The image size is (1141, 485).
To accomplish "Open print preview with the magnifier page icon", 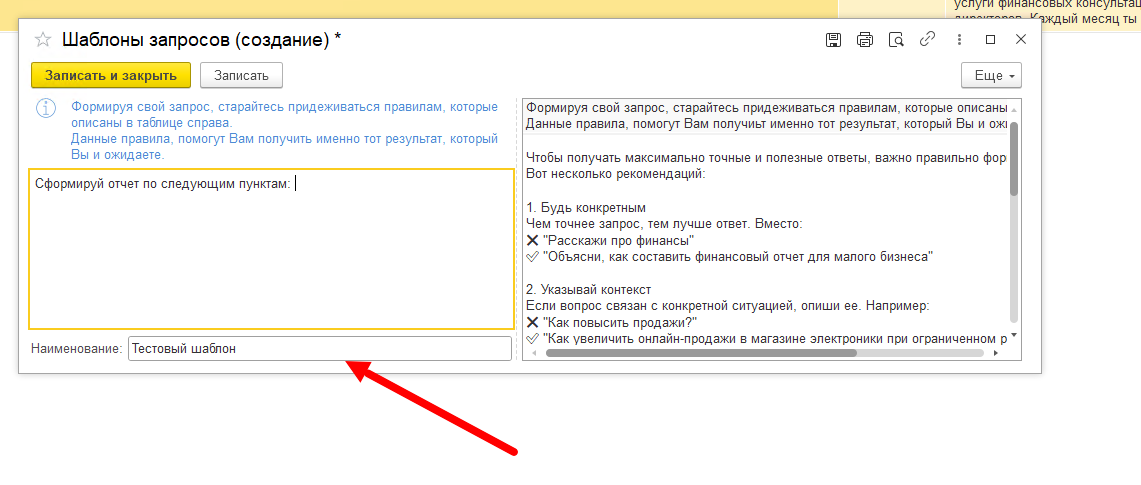I will tap(896, 40).
